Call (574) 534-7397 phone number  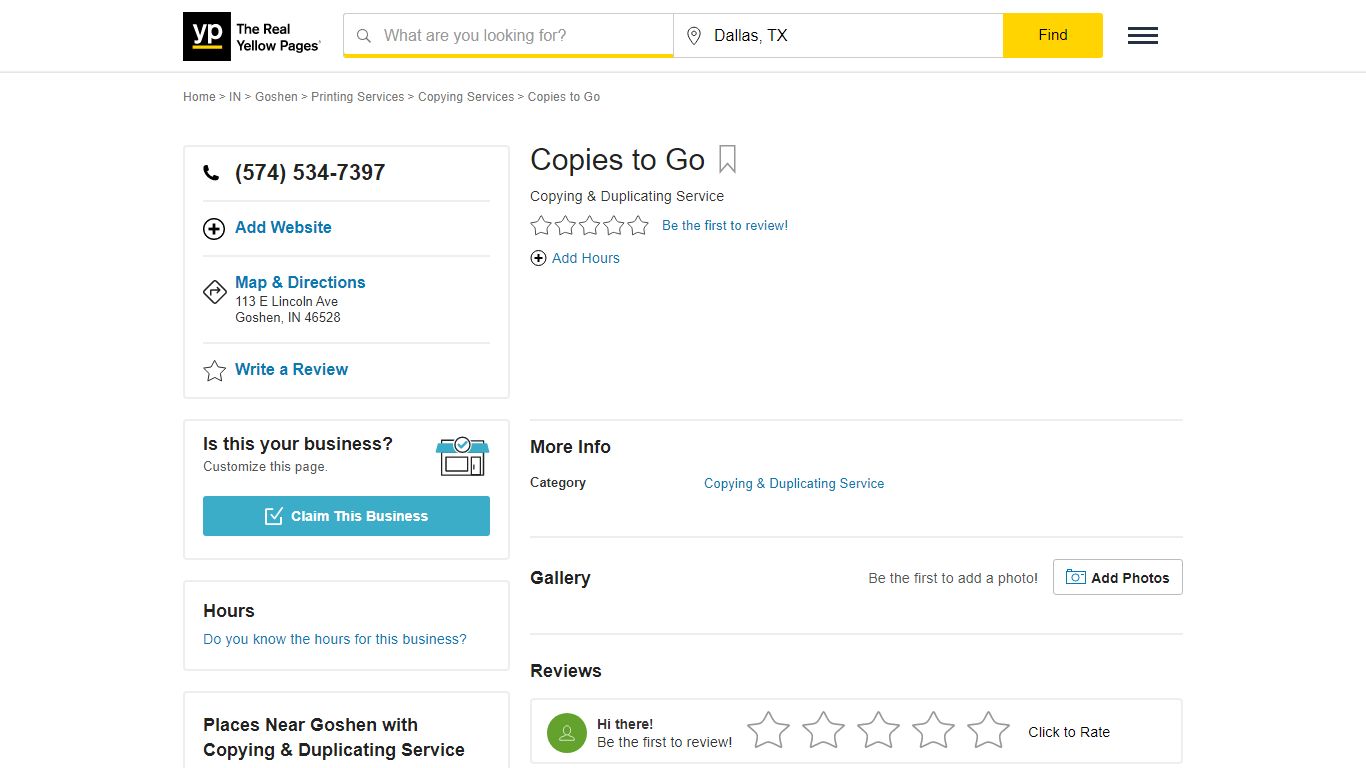tap(310, 173)
